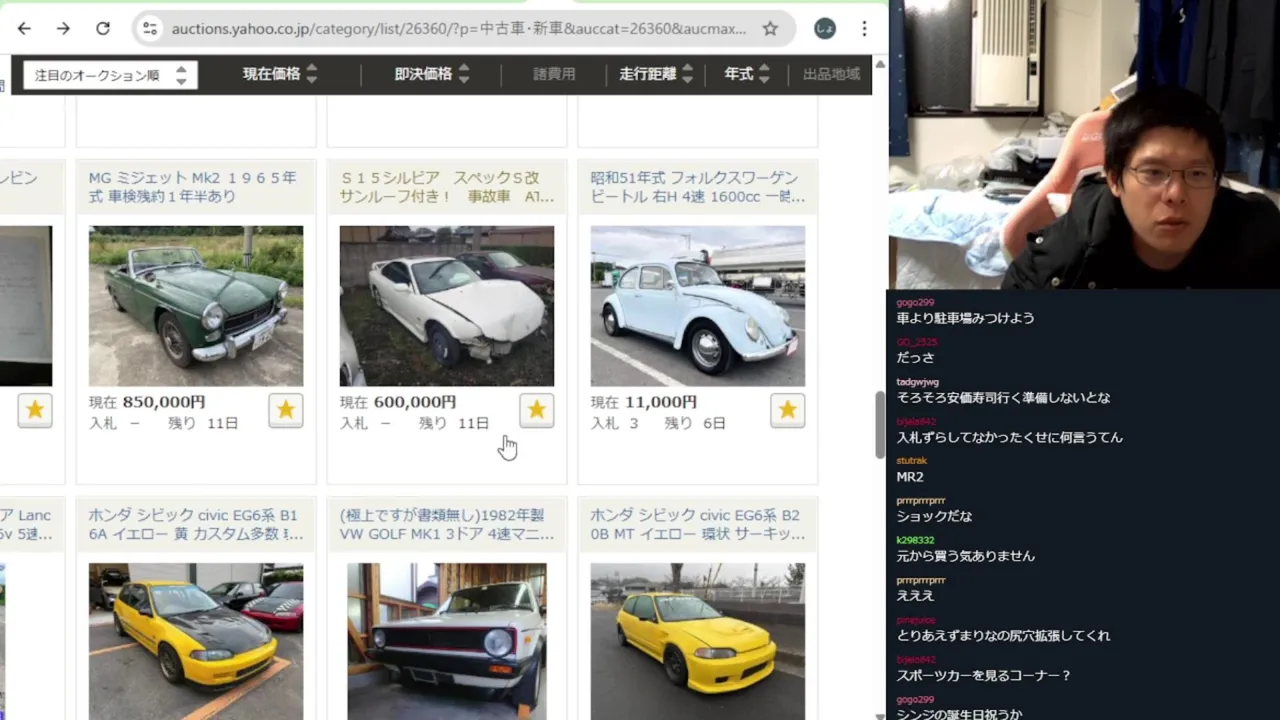Open S15シルビア スペックS改 listing title
The height and width of the screenshot is (720, 1280).
tap(447, 187)
